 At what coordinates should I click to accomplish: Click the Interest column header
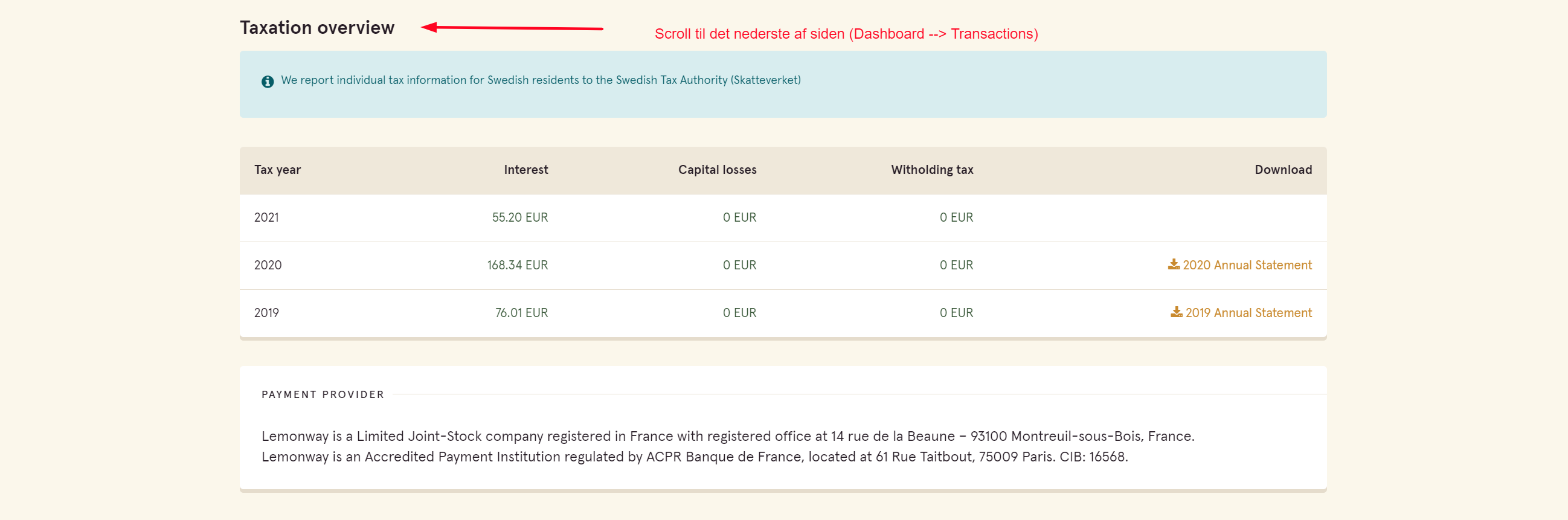pyautogui.click(x=526, y=170)
